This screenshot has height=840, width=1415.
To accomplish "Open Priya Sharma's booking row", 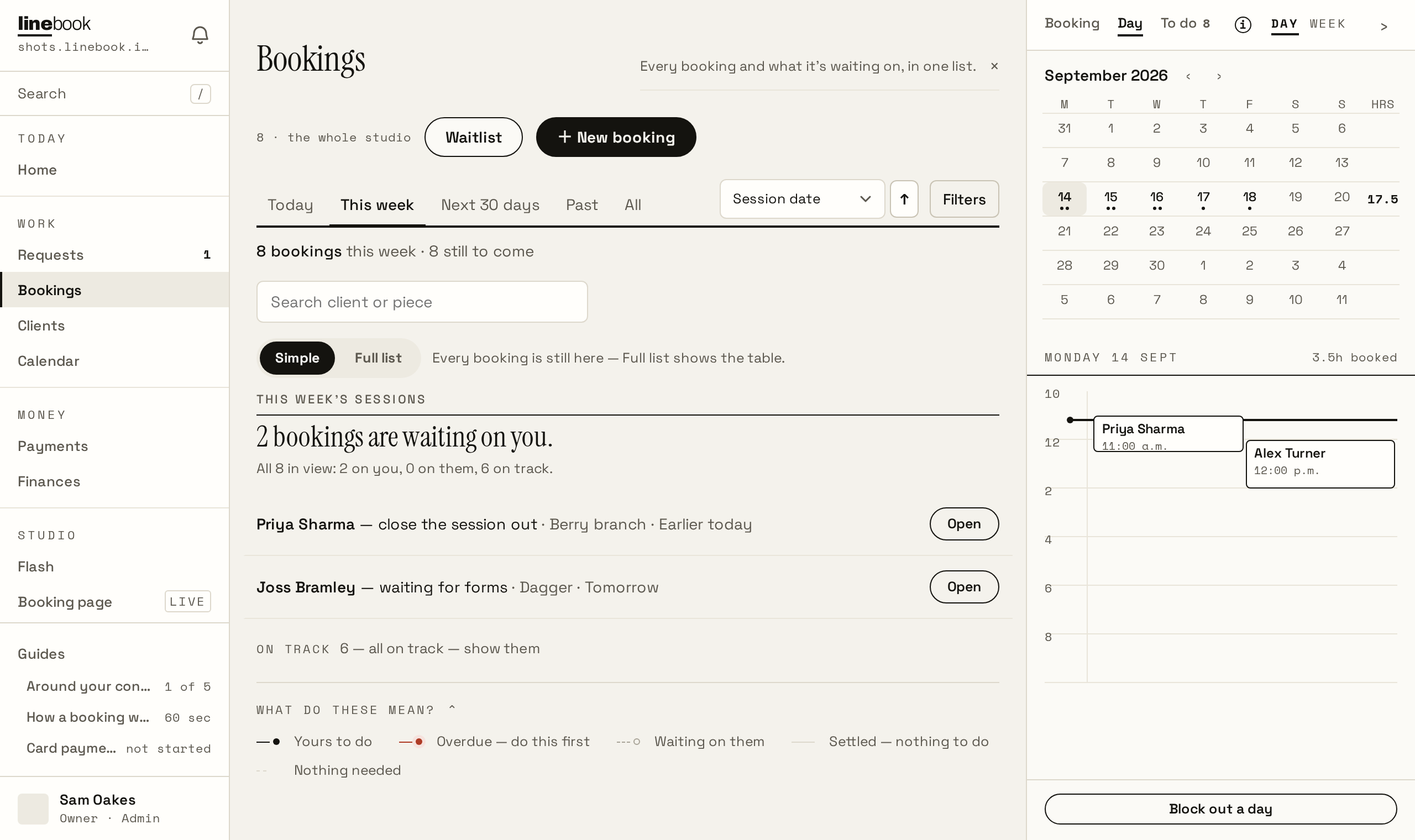I will coord(964,524).
